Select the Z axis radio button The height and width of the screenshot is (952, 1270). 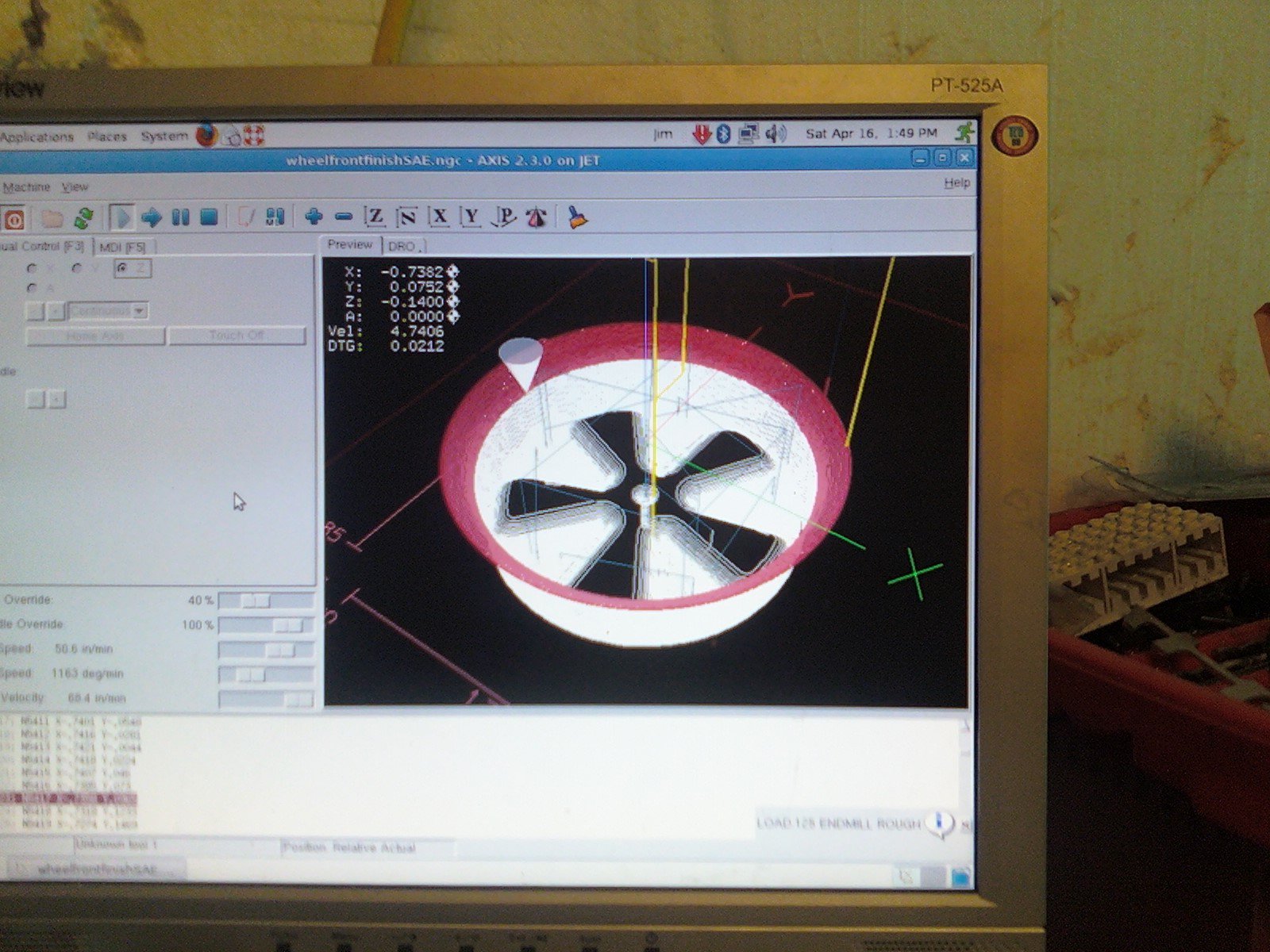click(x=121, y=269)
